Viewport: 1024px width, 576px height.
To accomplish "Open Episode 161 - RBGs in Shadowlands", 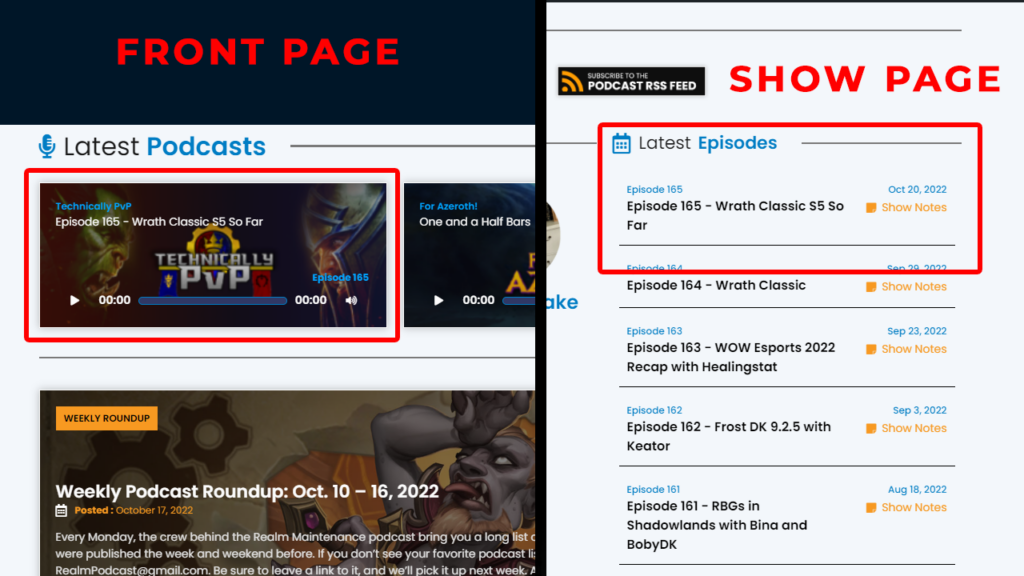I will pos(717,525).
